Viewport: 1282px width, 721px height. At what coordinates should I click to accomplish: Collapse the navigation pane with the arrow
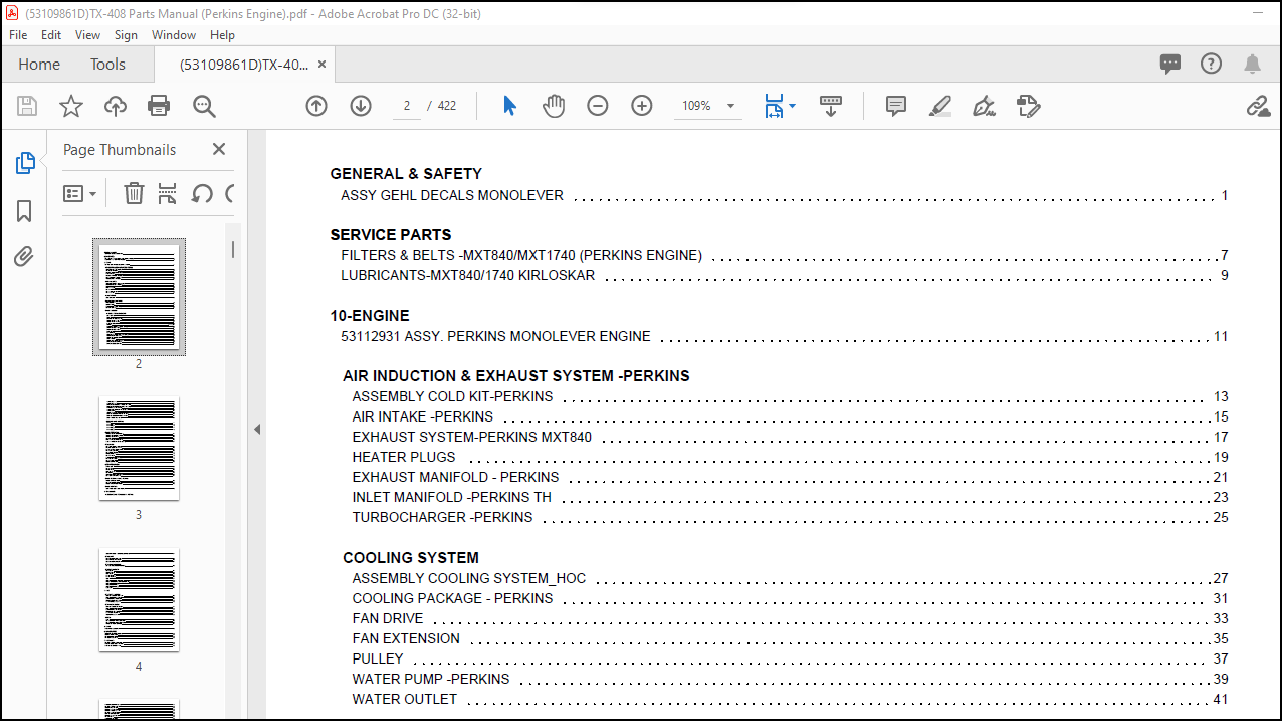(257, 429)
